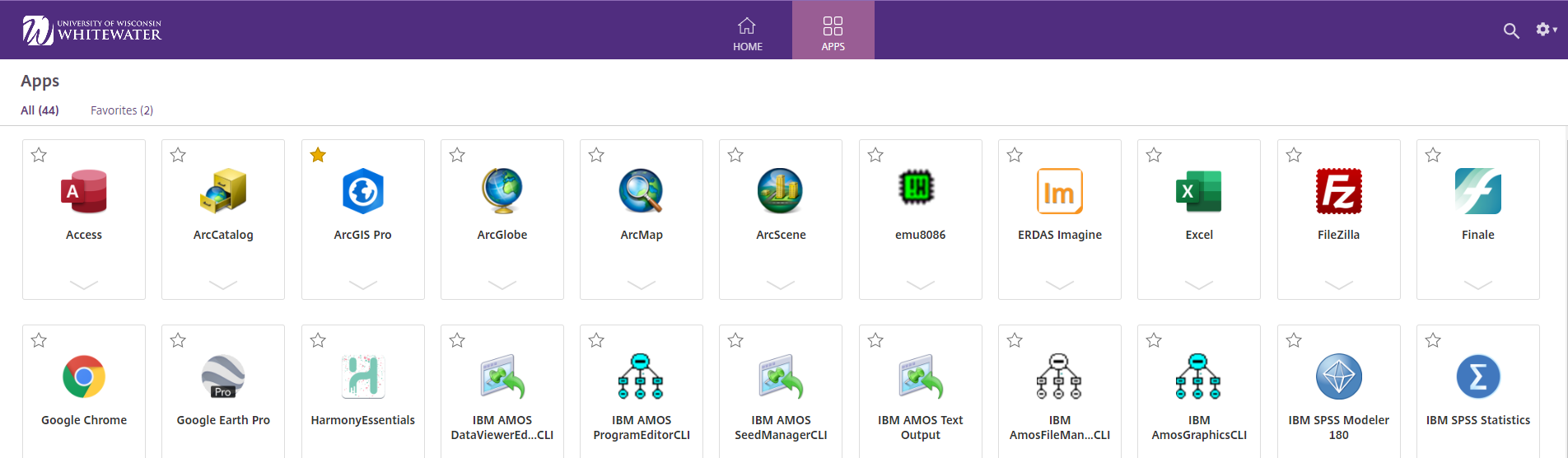Star IBM SPSS Statistics as favorite
The image size is (1568, 458).
(1433, 339)
